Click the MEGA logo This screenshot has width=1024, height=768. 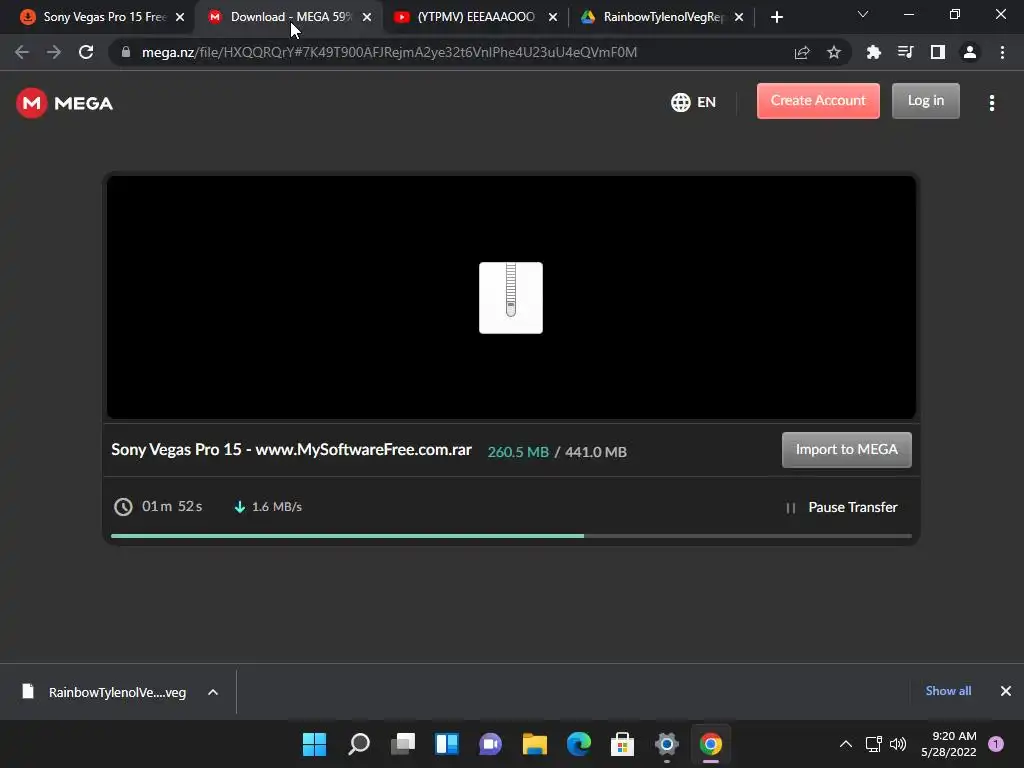pyautogui.click(x=64, y=103)
